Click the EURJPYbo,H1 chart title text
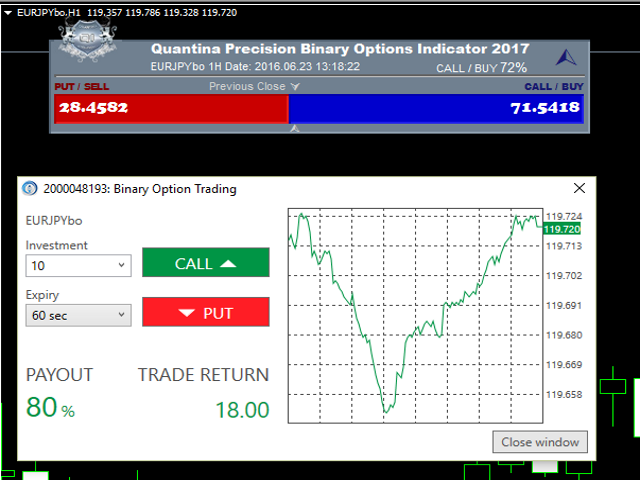Image resolution: width=640 pixels, height=480 pixels. click(49, 13)
